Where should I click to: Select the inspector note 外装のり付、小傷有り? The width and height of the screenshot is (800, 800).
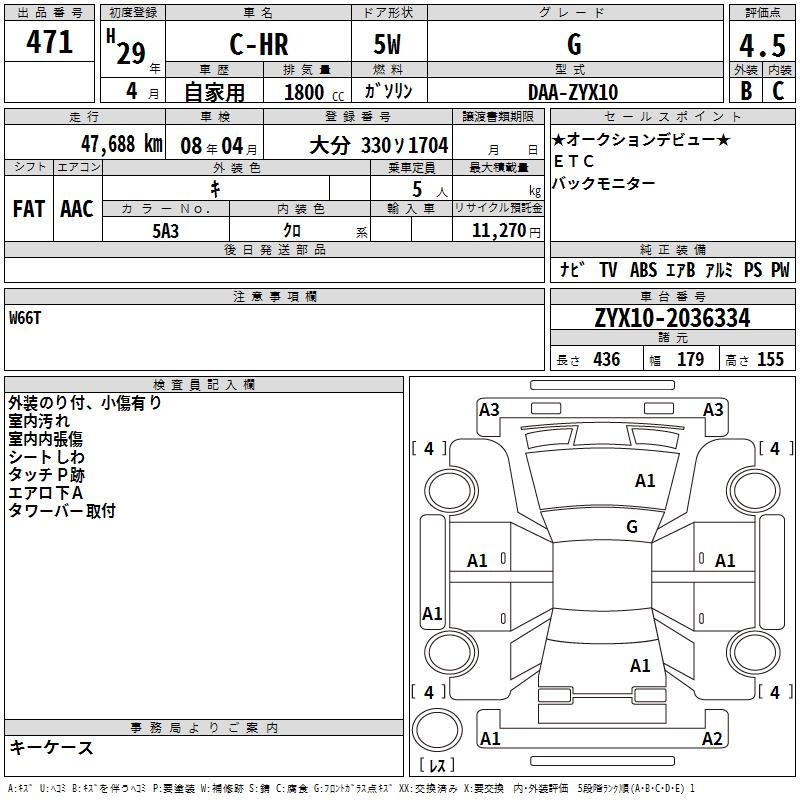pyautogui.click(x=85, y=403)
